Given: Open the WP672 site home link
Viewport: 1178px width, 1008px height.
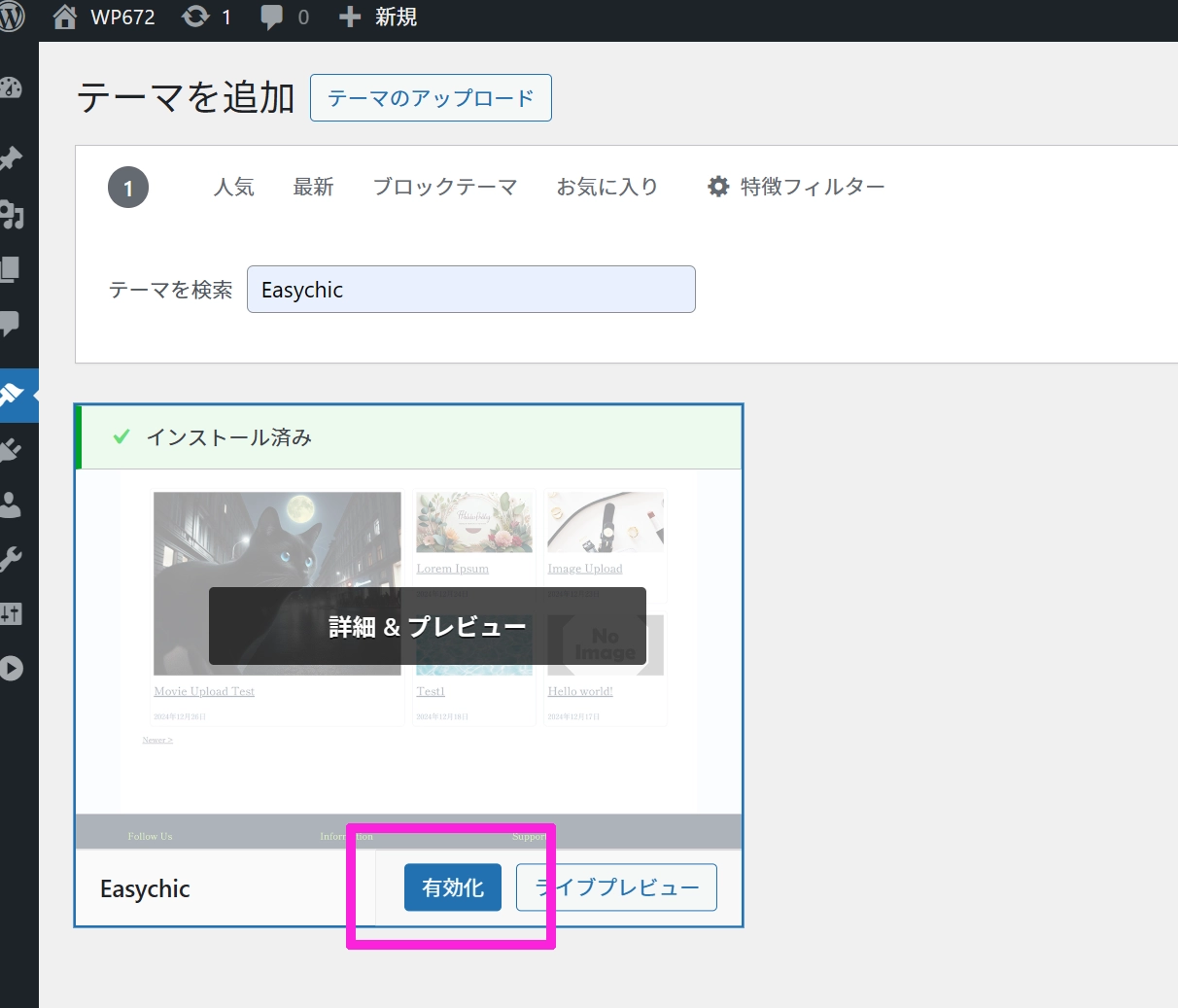Looking at the screenshot, I should coord(105,17).
